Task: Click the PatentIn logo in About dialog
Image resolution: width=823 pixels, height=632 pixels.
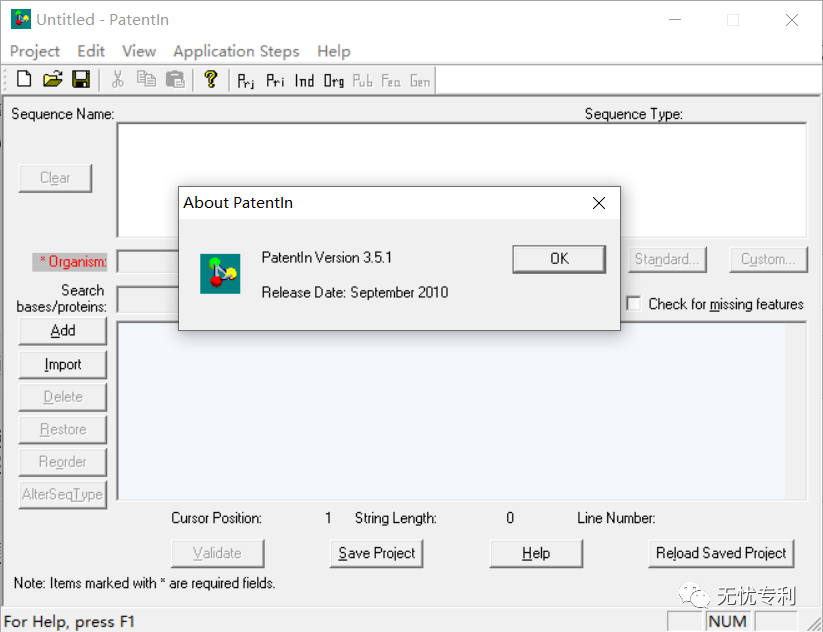Action: [x=220, y=274]
